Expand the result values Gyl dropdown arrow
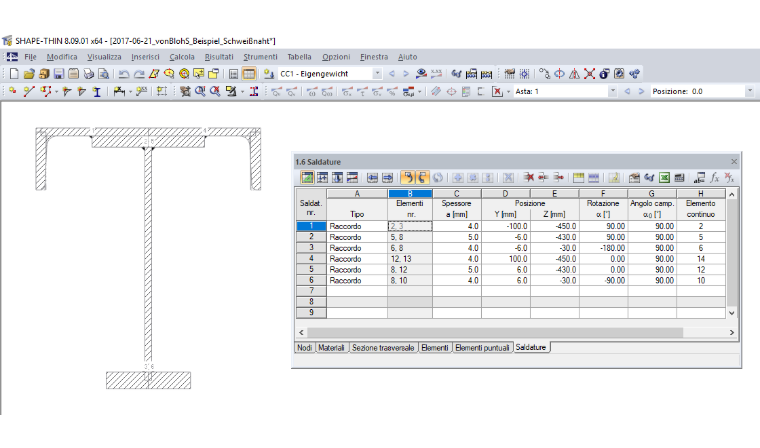The width and height of the screenshot is (760, 448). pos(419,92)
